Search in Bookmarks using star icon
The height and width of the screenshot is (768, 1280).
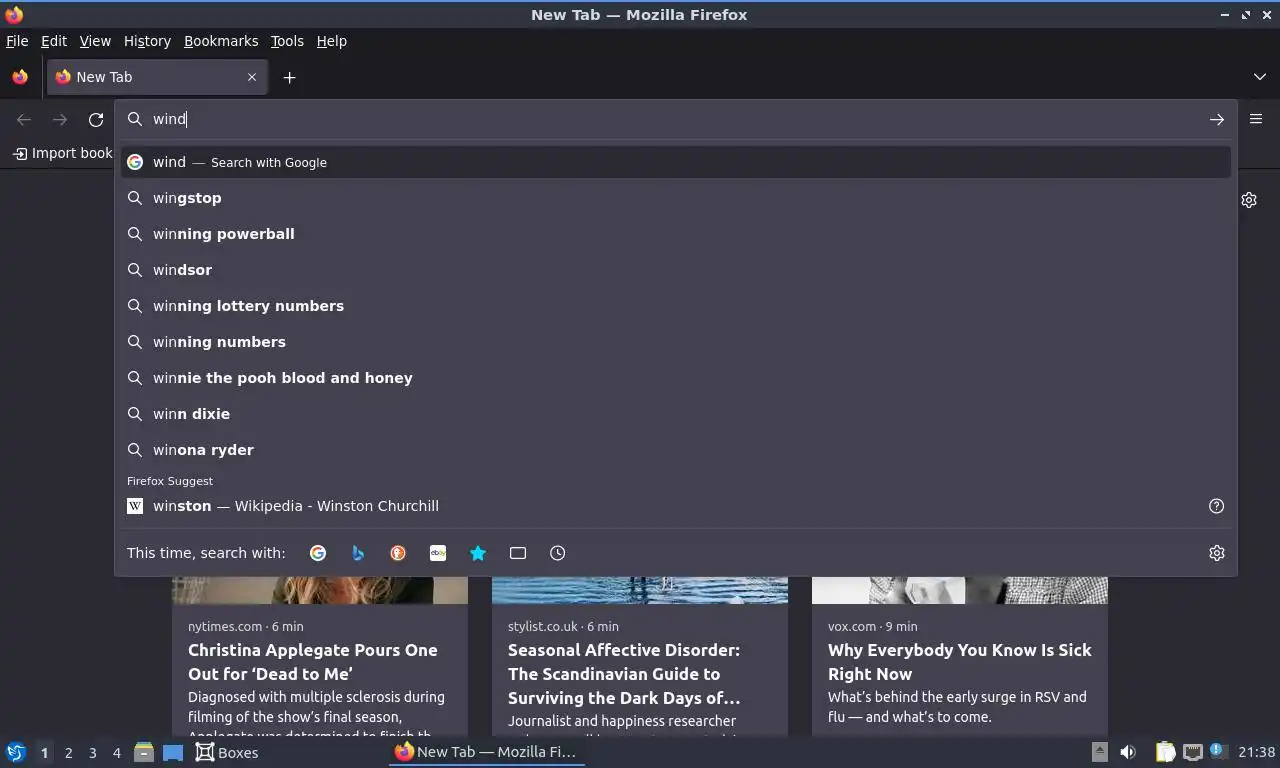478,553
